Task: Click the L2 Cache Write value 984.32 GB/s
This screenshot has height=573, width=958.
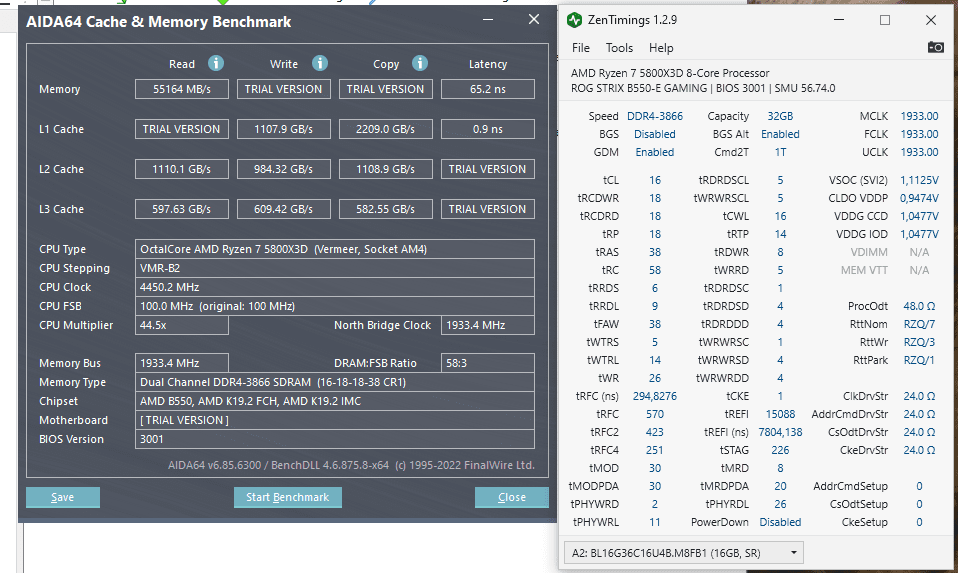Action: tap(283, 169)
